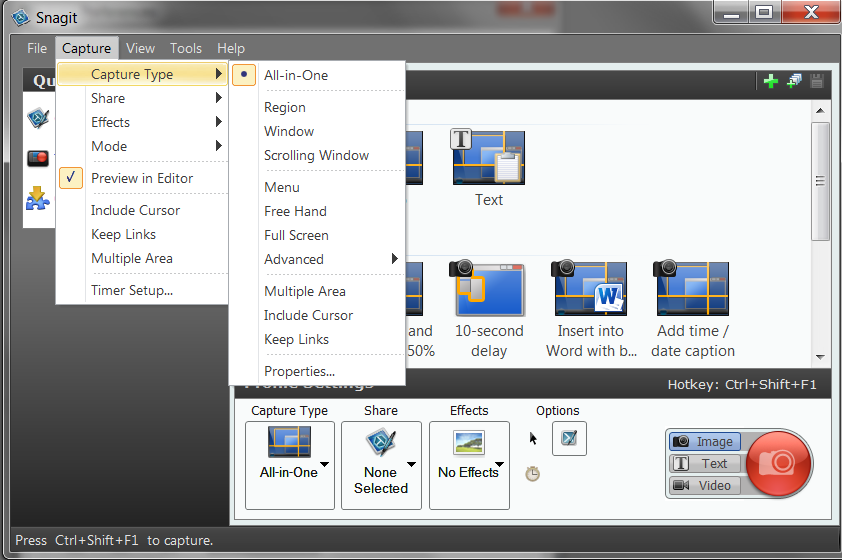The height and width of the screenshot is (560, 842).
Task: Toggle Include Cursor in submenu
Action: pyautogui.click(x=317, y=315)
